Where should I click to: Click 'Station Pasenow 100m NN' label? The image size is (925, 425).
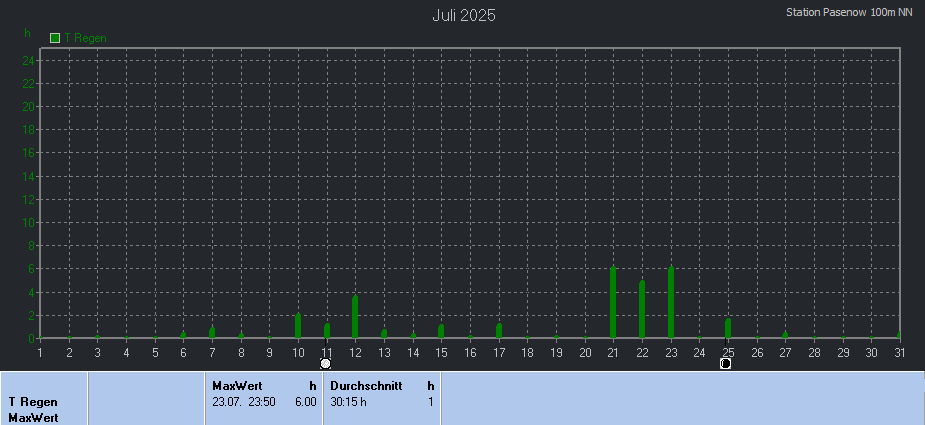[x=849, y=12]
